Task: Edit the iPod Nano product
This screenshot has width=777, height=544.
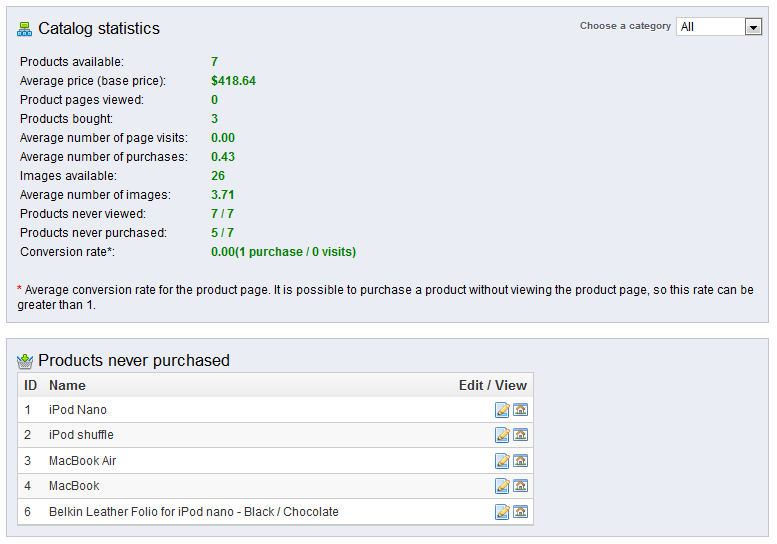Action: [502, 410]
